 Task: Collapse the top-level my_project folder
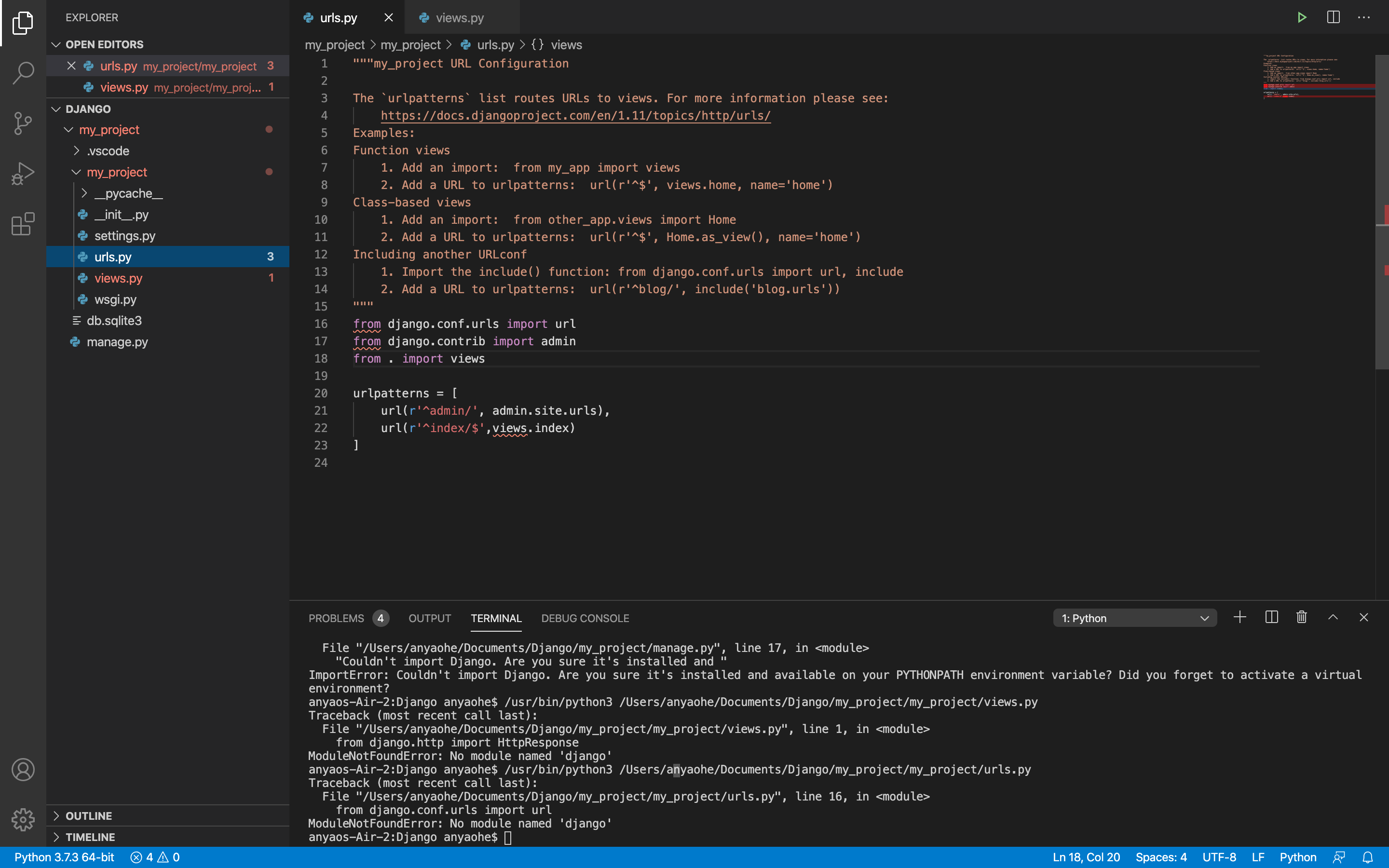pyautogui.click(x=68, y=130)
